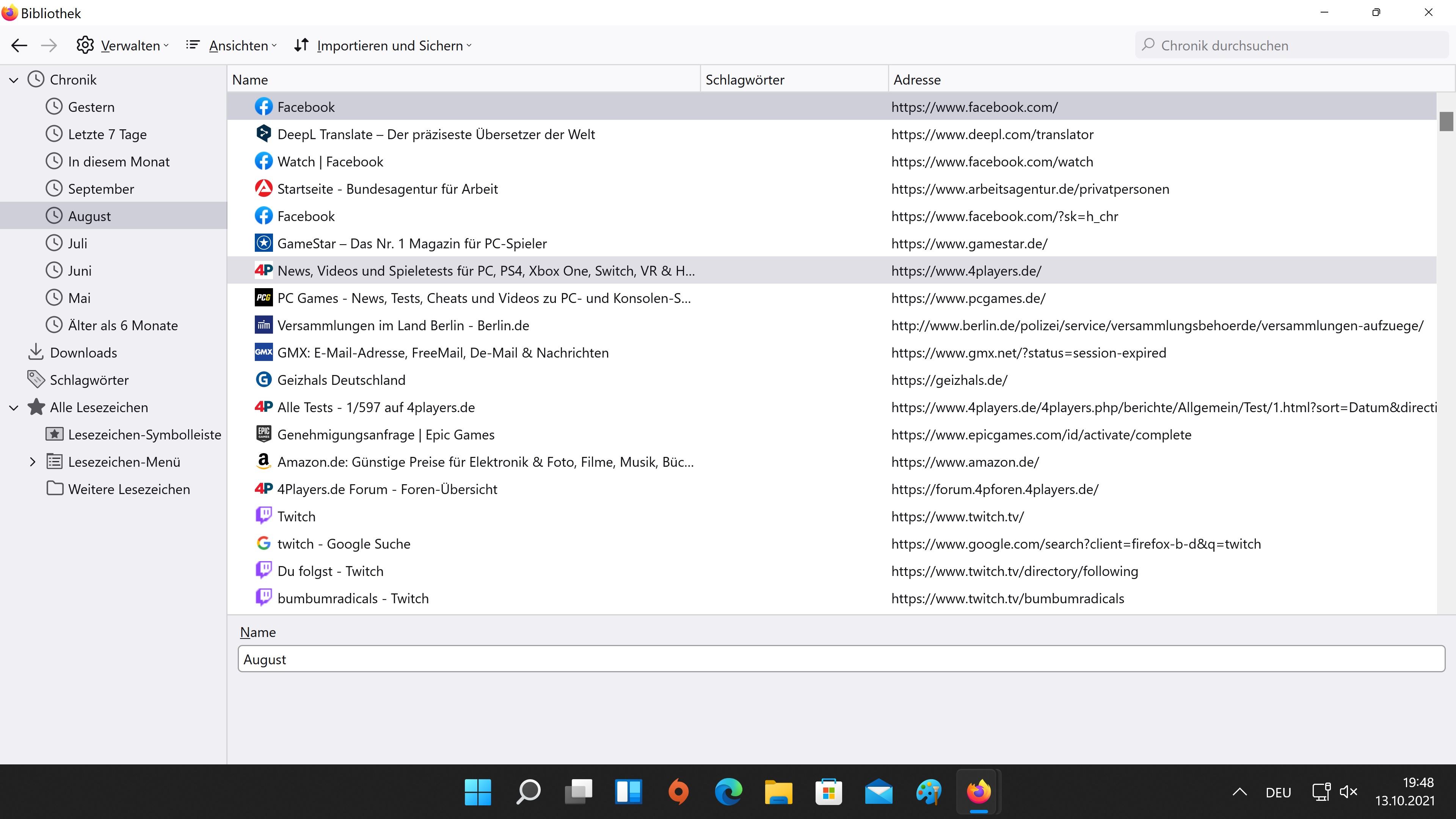Click the muted volume tray icon
The image size is (1456, 819).
(1349, 792)
